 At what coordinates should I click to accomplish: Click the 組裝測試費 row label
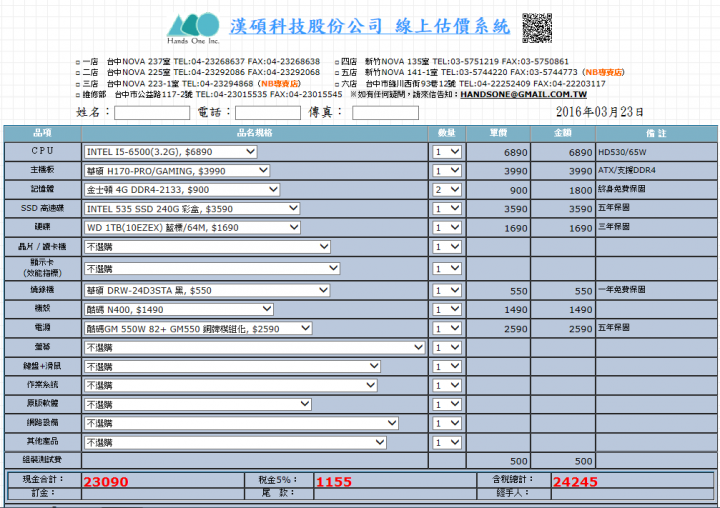tap(42, 459)
